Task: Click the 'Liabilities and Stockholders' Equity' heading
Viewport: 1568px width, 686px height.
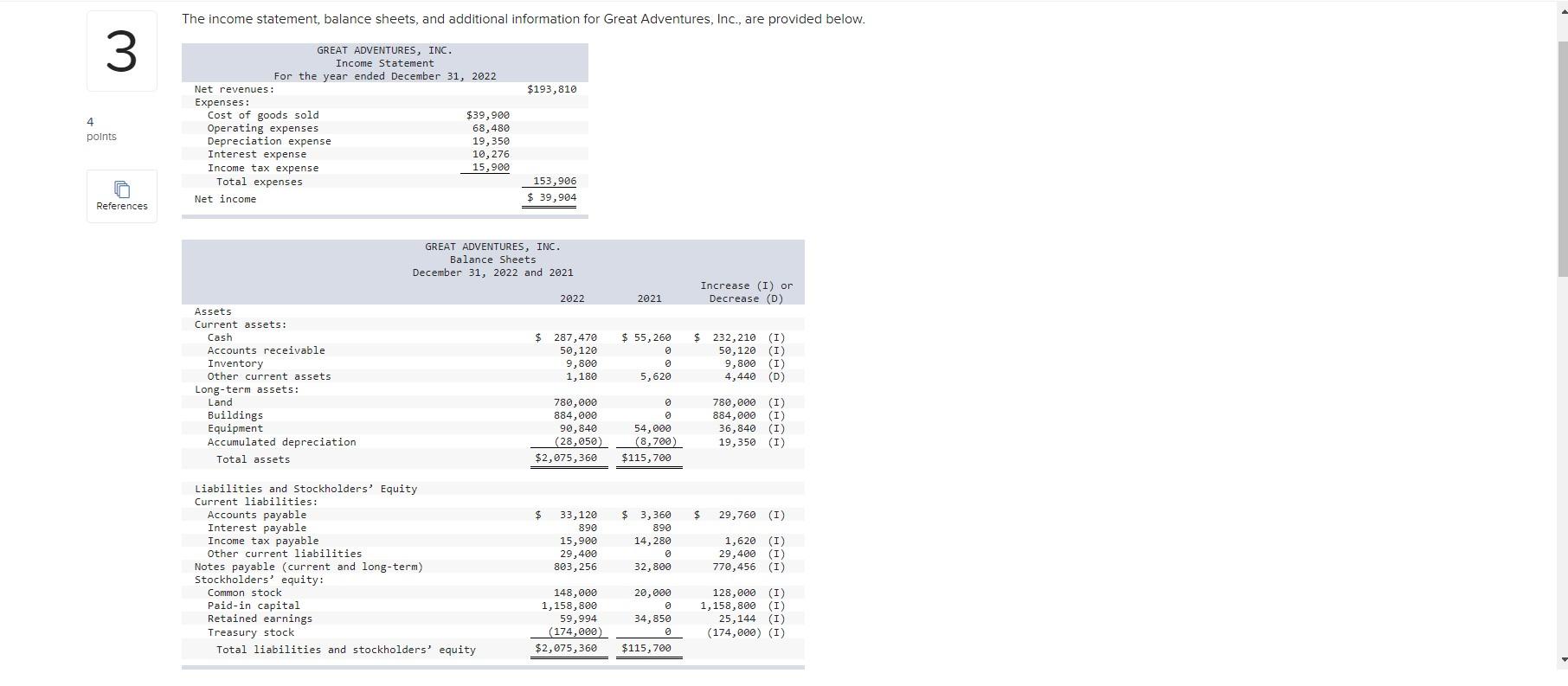Action: 305,489
